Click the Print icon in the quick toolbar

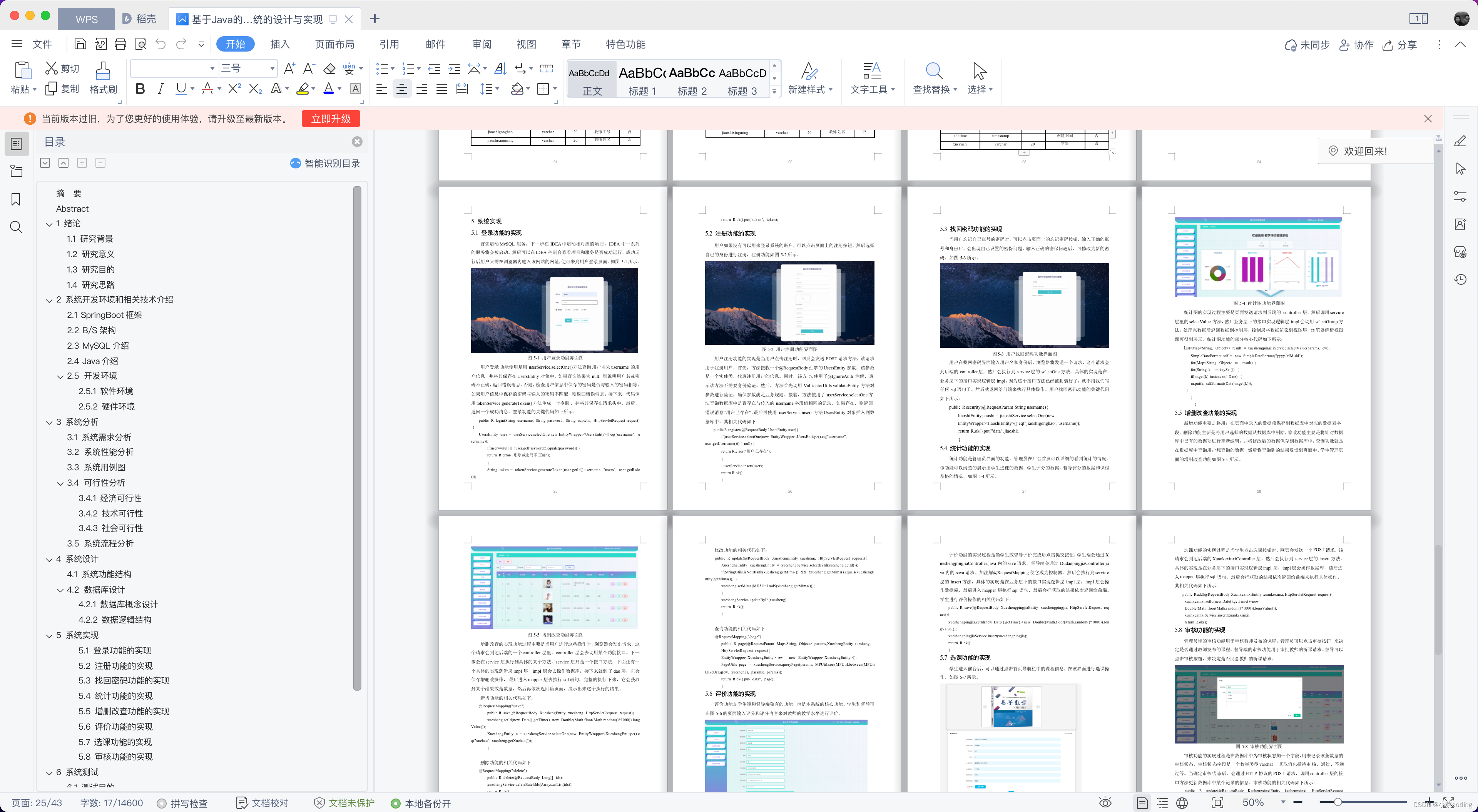(x=120, y=44)
